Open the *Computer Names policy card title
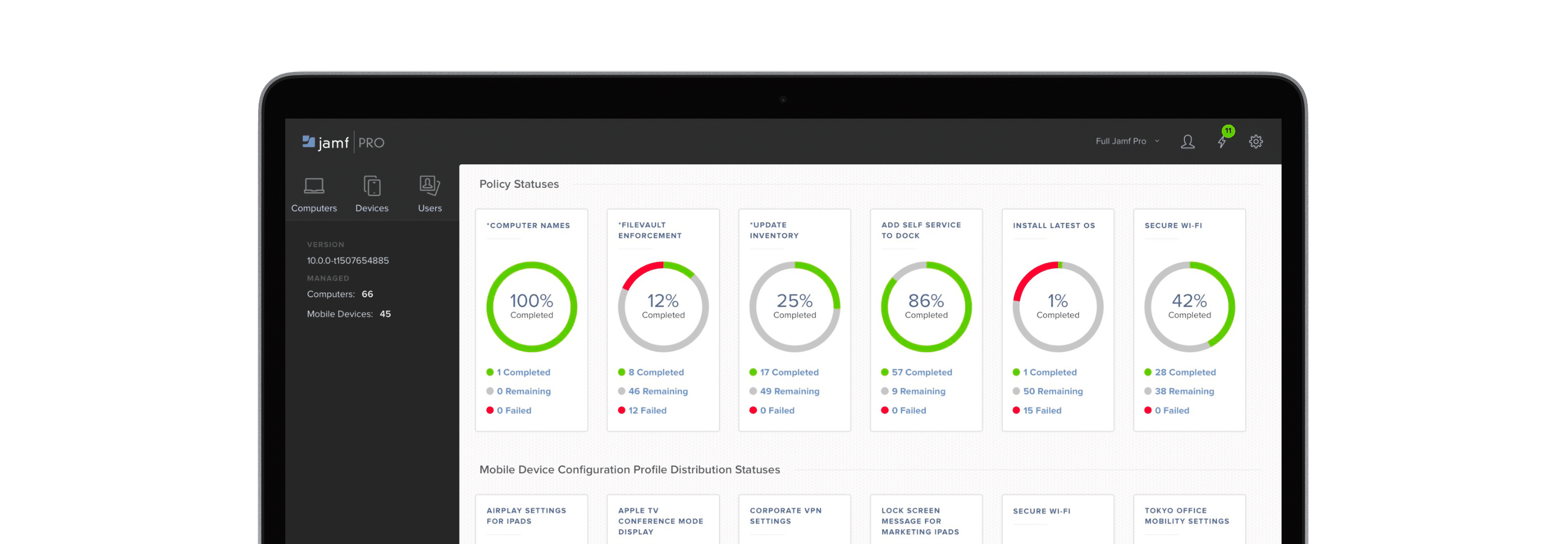 click(528, 225)
